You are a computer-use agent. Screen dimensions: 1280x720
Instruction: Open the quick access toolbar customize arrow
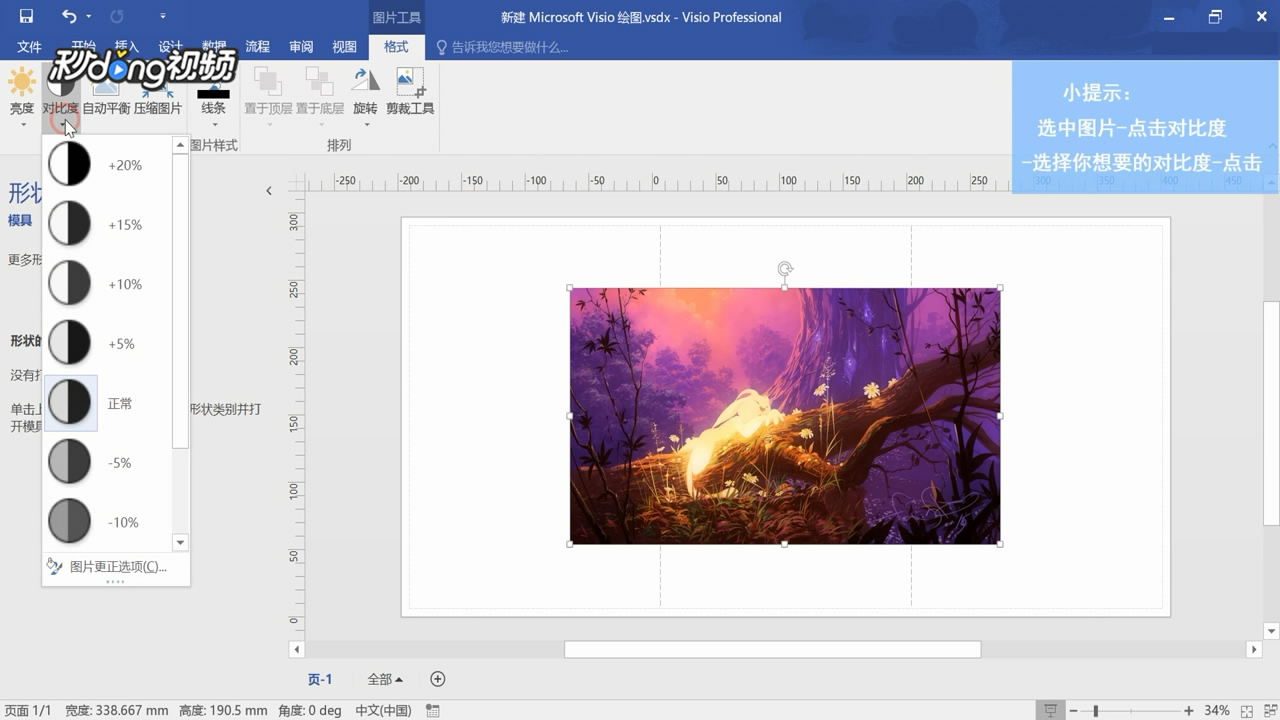[163, 16]
